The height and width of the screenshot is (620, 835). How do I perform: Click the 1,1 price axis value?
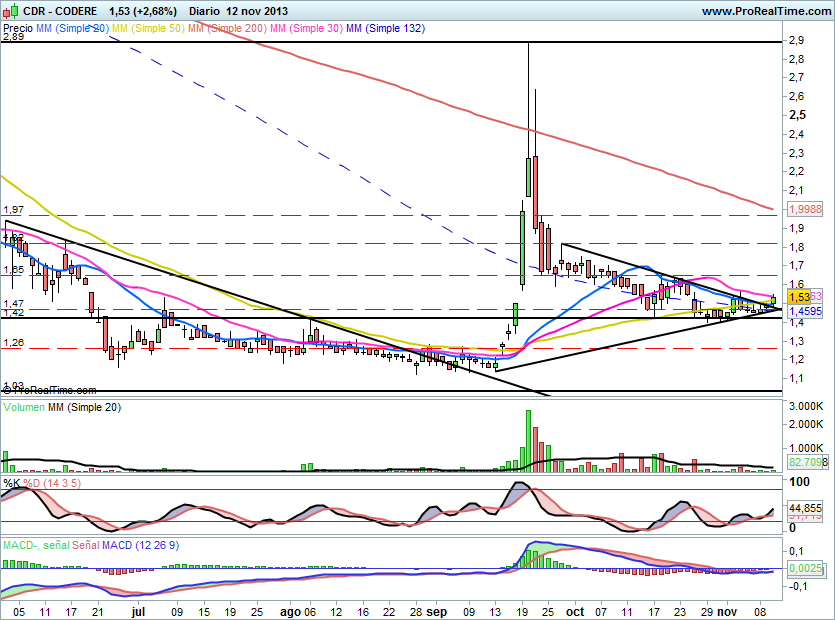(797, 378)
